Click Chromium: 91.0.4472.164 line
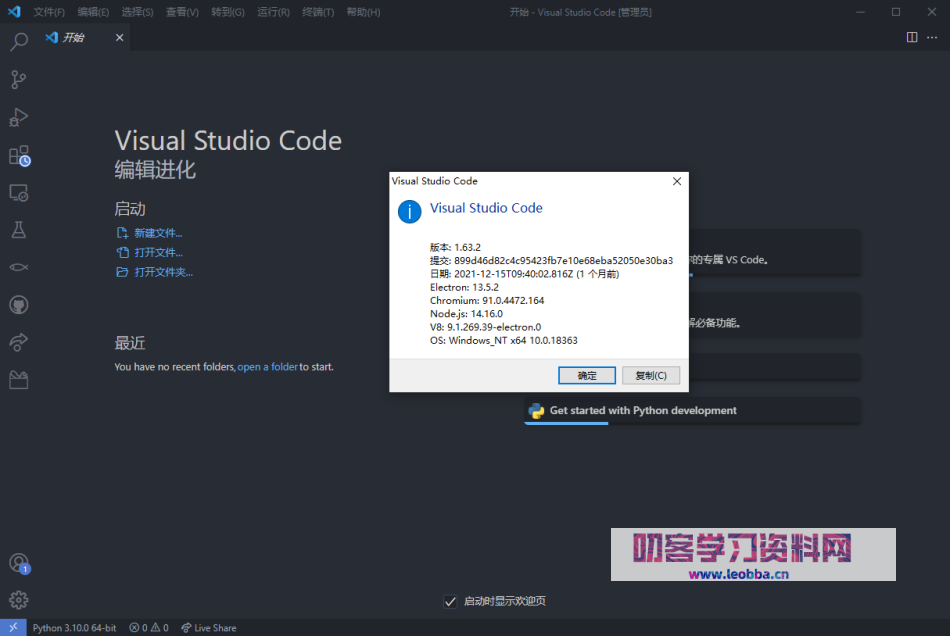The height and width of the screenshot is (636, 950). (487, 300)
